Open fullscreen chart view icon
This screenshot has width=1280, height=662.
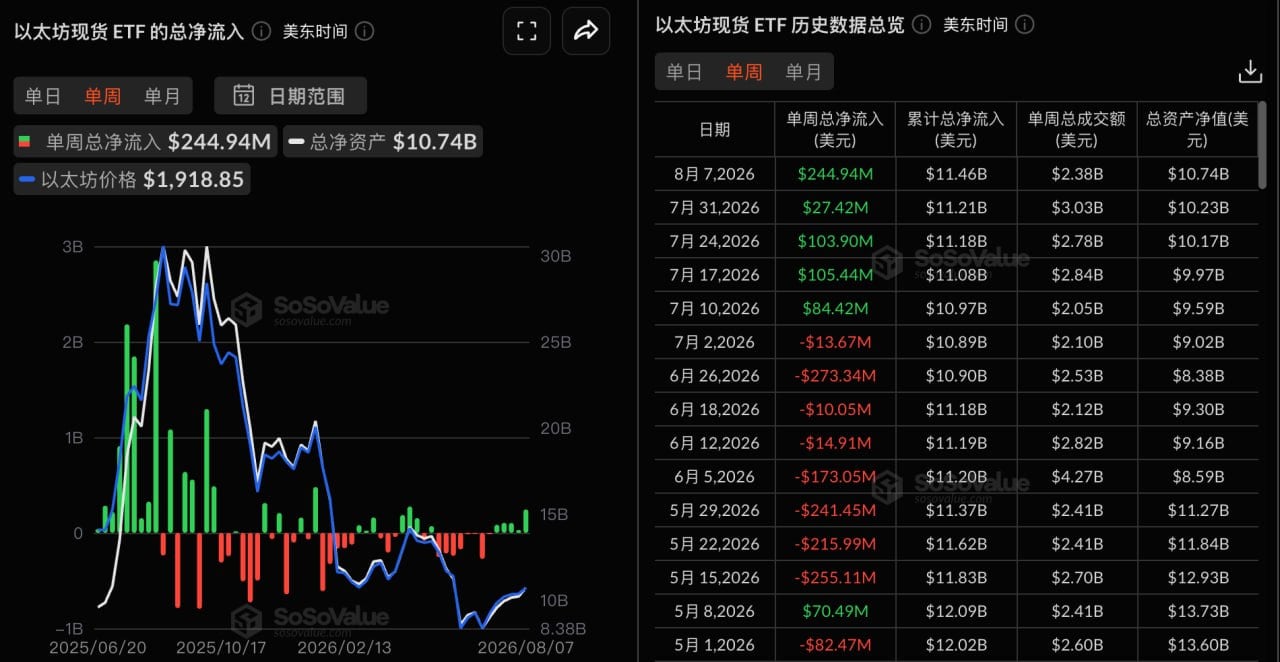pos(527,31)
